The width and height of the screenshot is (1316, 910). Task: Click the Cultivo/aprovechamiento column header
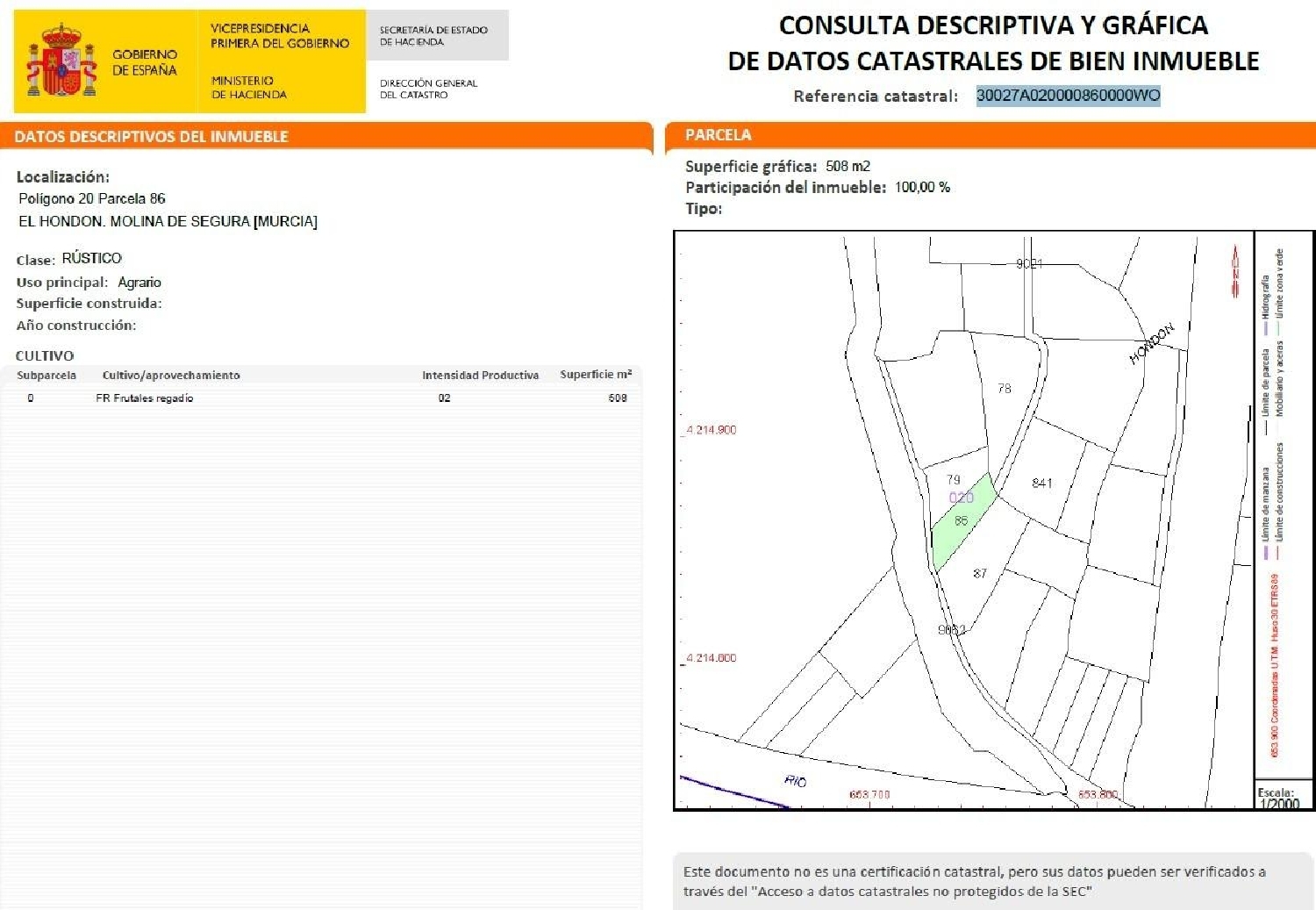pyautogui.click(x=171, y=376)
